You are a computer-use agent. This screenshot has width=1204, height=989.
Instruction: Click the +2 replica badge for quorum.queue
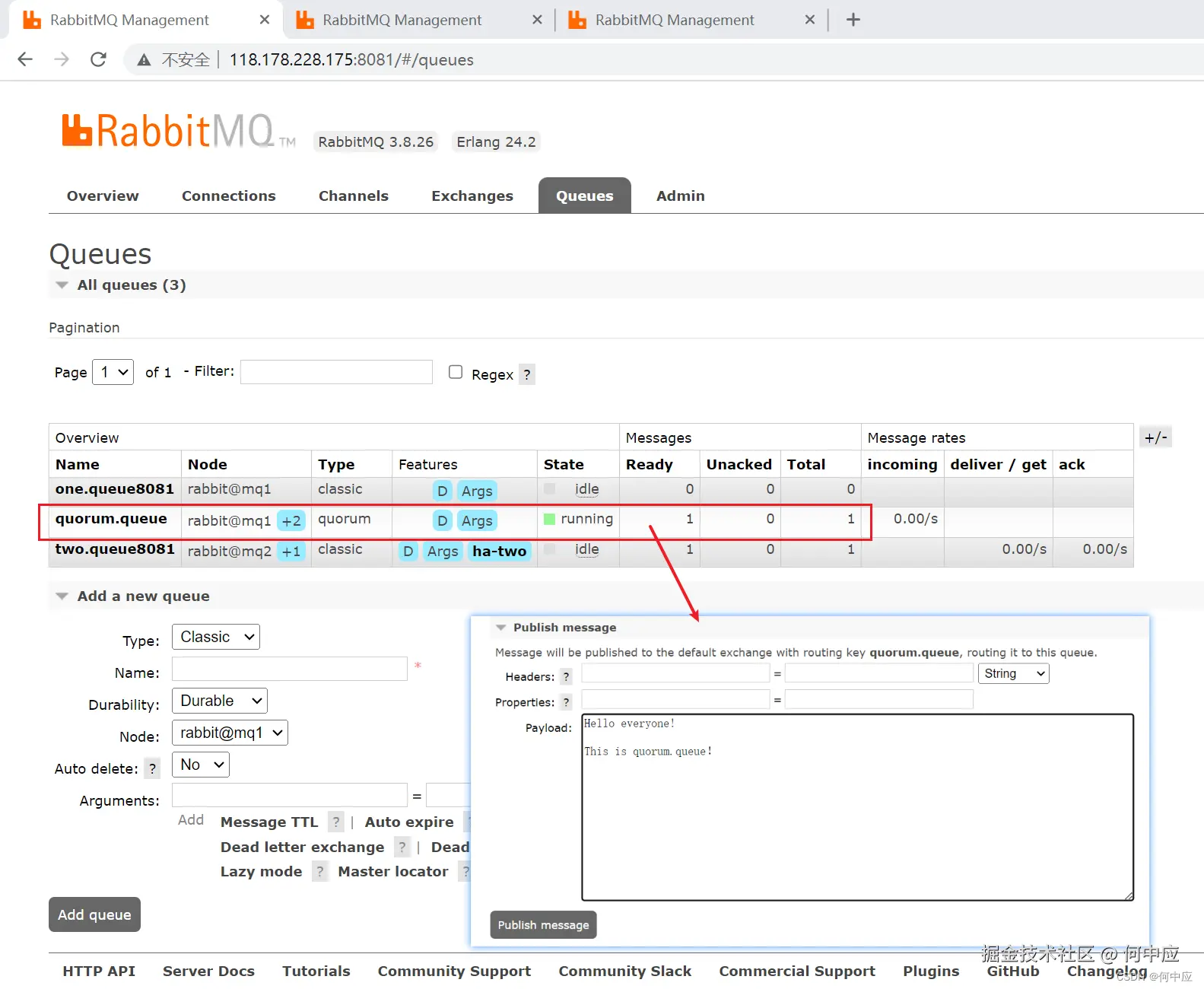pos(291,520)
